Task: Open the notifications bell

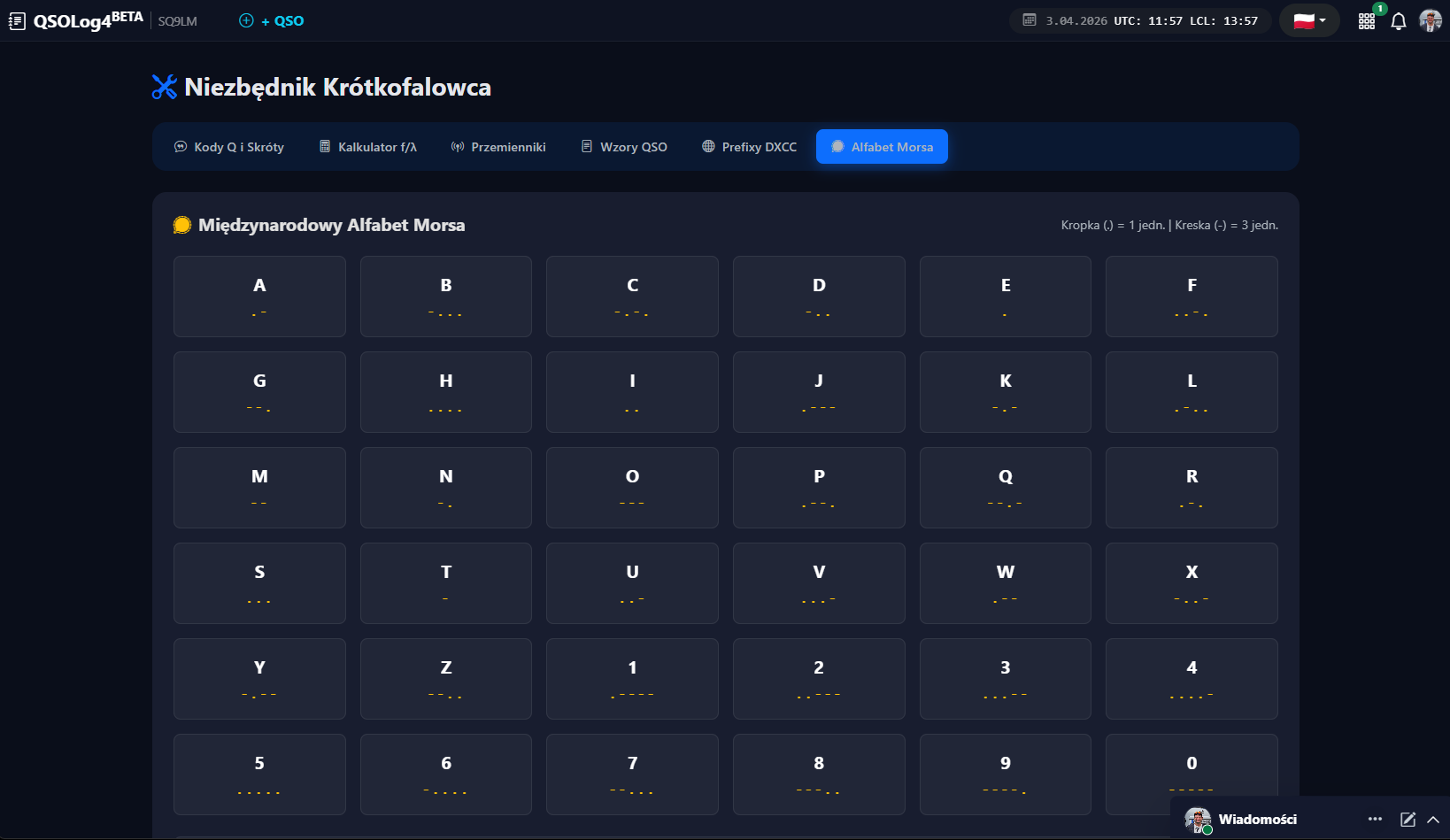Action: coord(1399,21)
